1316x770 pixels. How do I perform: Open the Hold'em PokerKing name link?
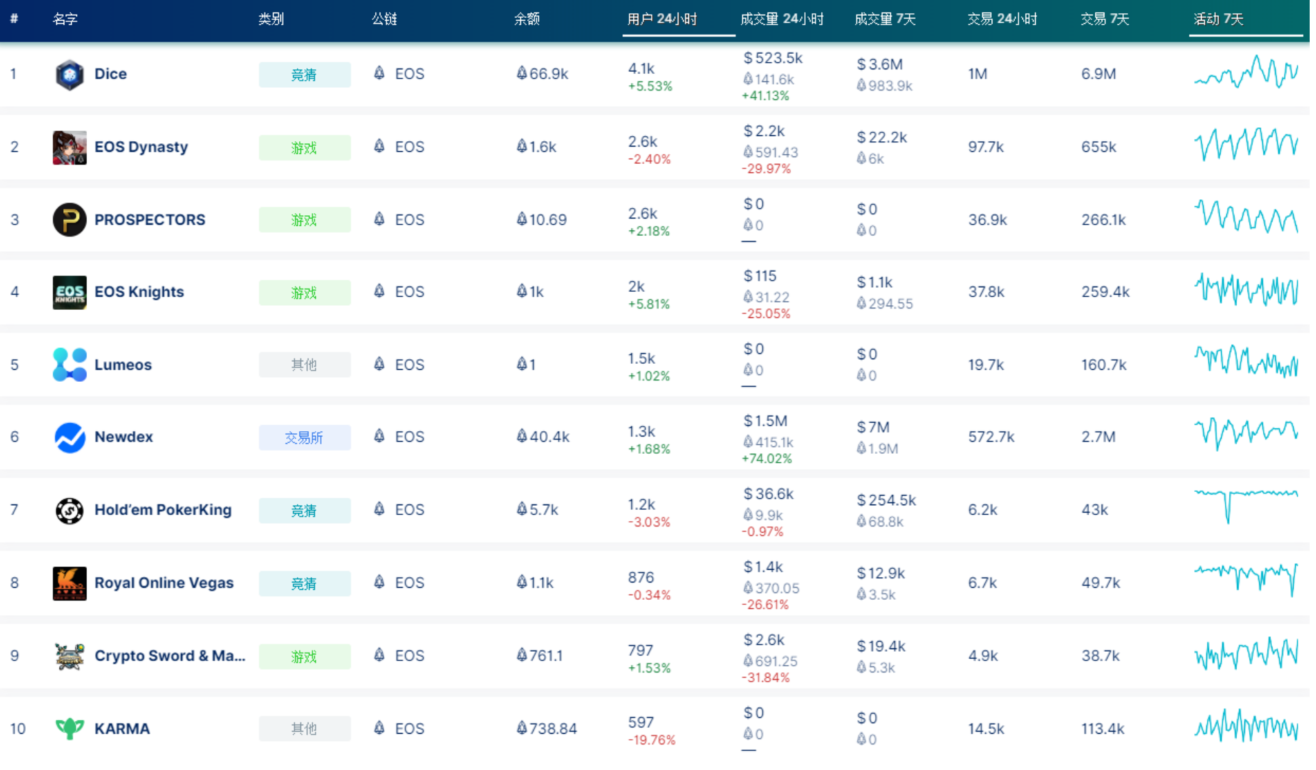tap(163, 510)
